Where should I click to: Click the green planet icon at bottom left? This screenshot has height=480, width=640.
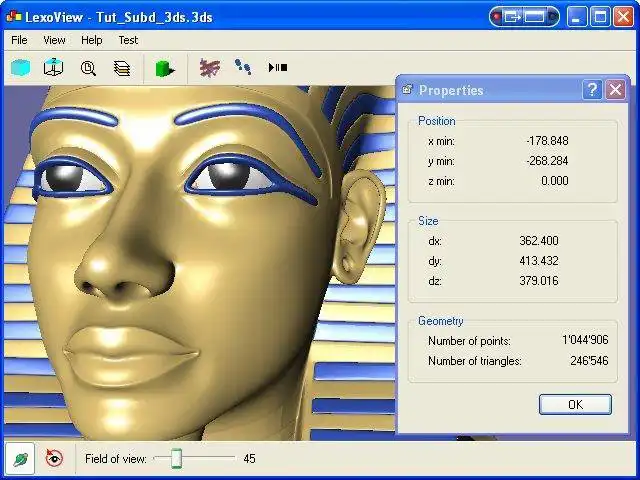coord(20,459)
